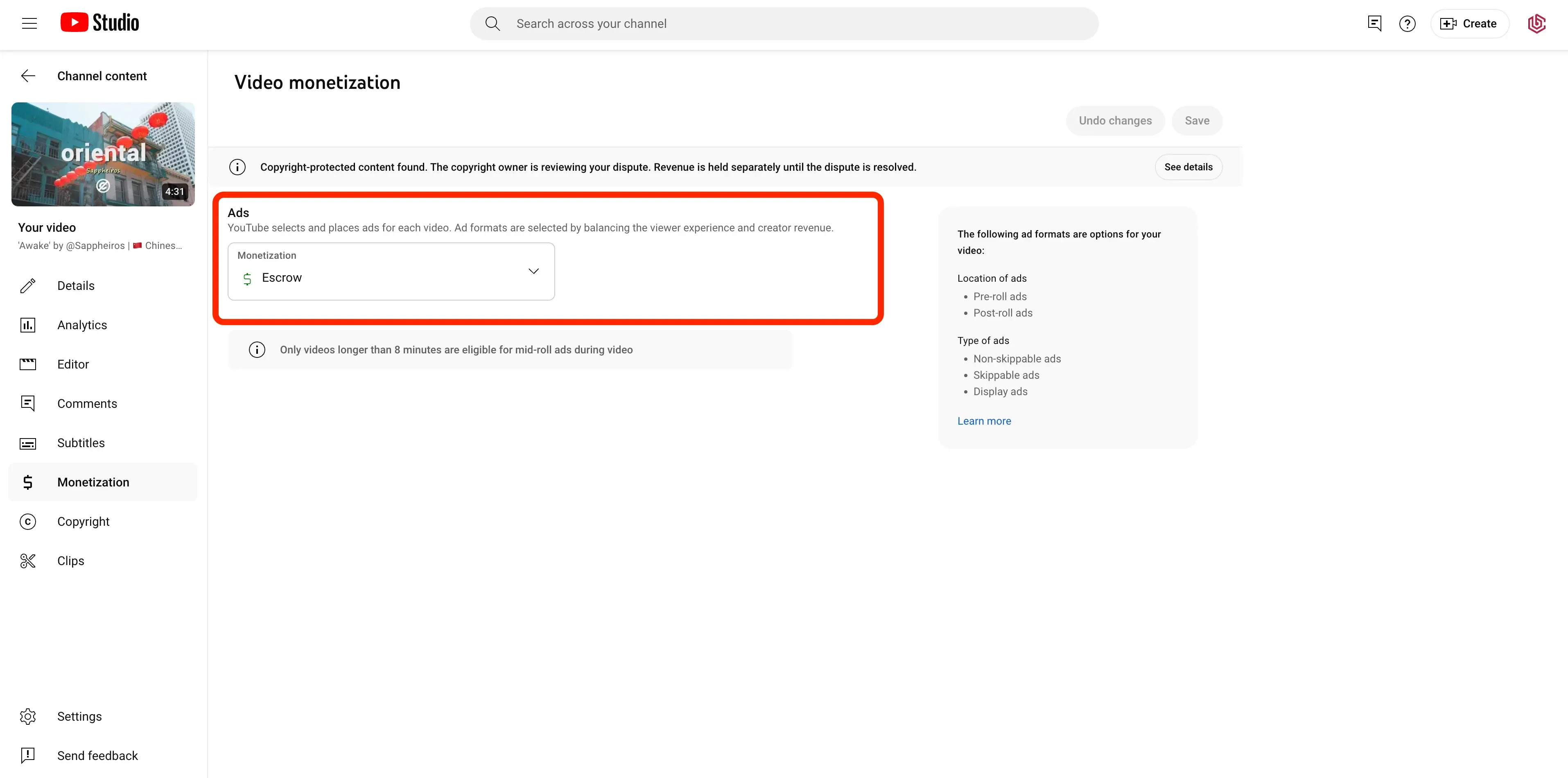The width and height of the screenshot is (1568, 778).
Task: Open the Learn more link
Action: [x=984, y=421]
